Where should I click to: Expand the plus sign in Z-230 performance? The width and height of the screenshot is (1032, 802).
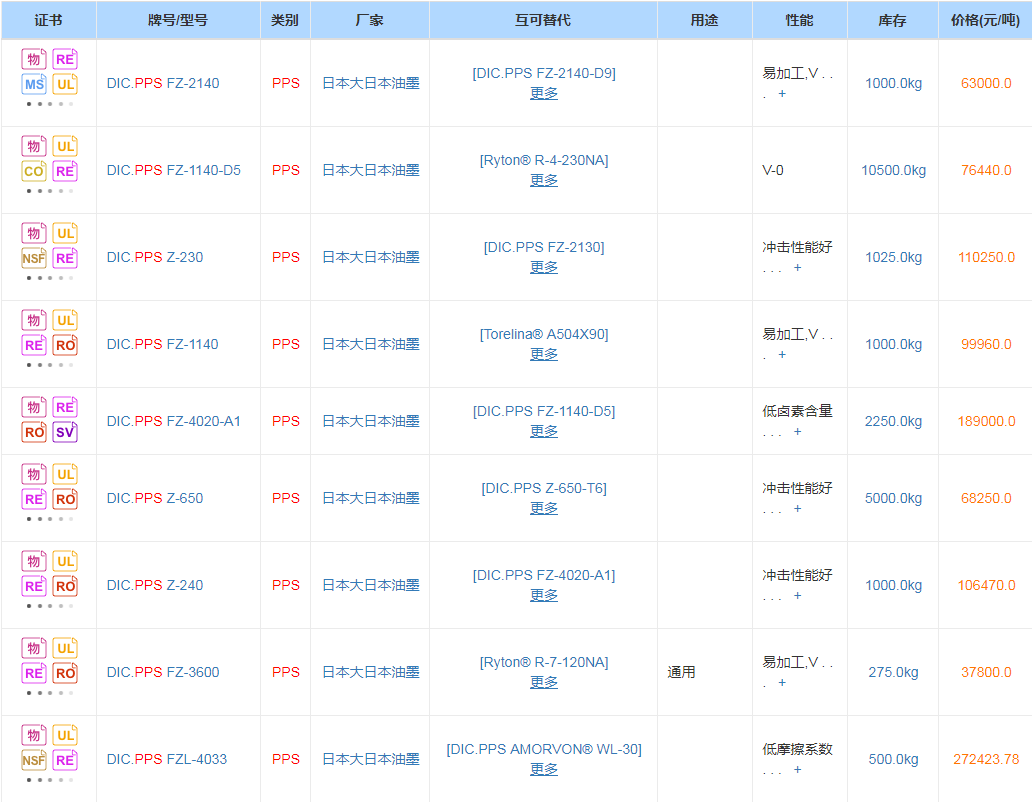pyautogui.click(x=797, y=268)
